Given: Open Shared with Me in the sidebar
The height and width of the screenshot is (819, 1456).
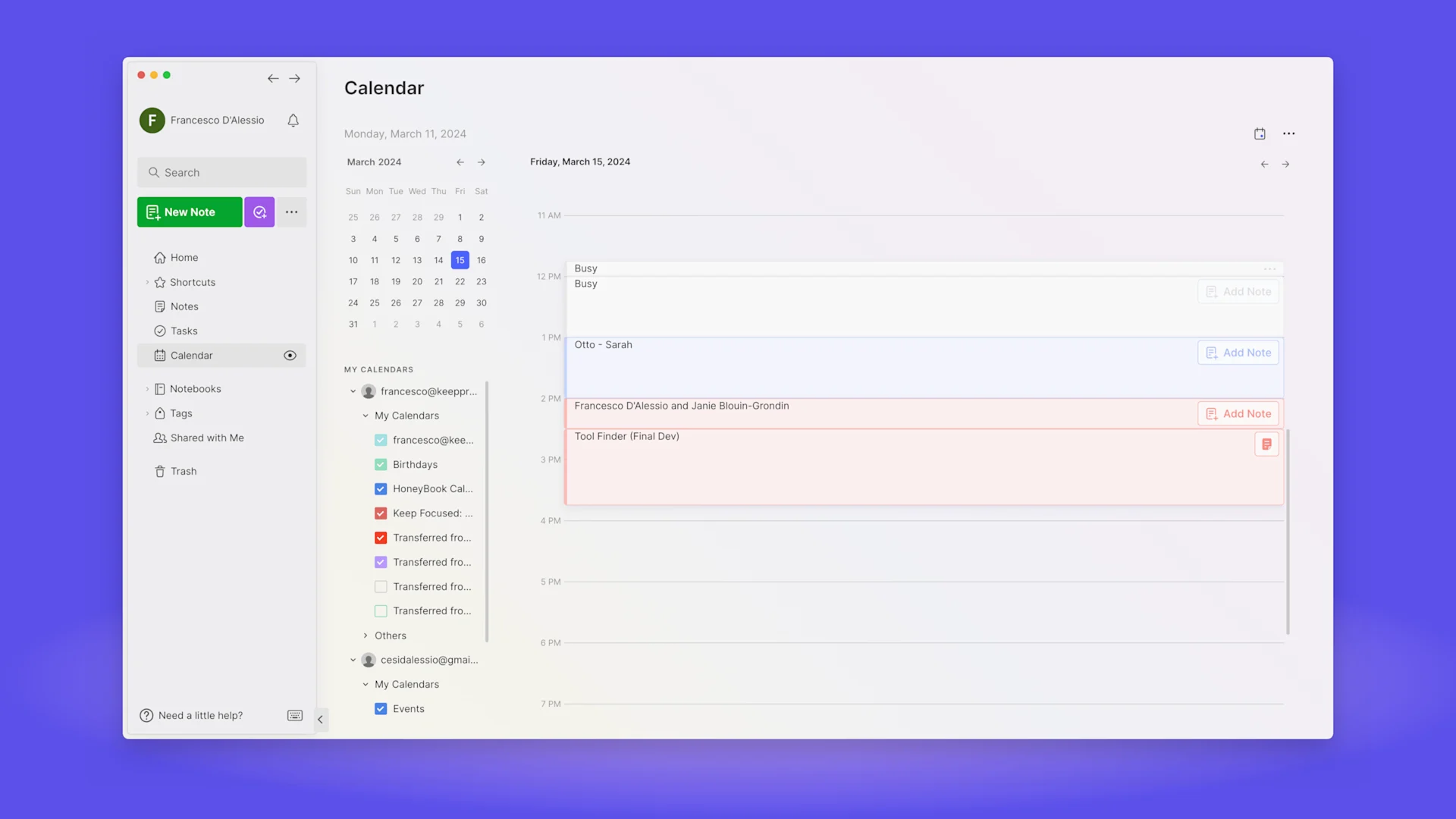Looking at the screenshot, I should [206, 438].
